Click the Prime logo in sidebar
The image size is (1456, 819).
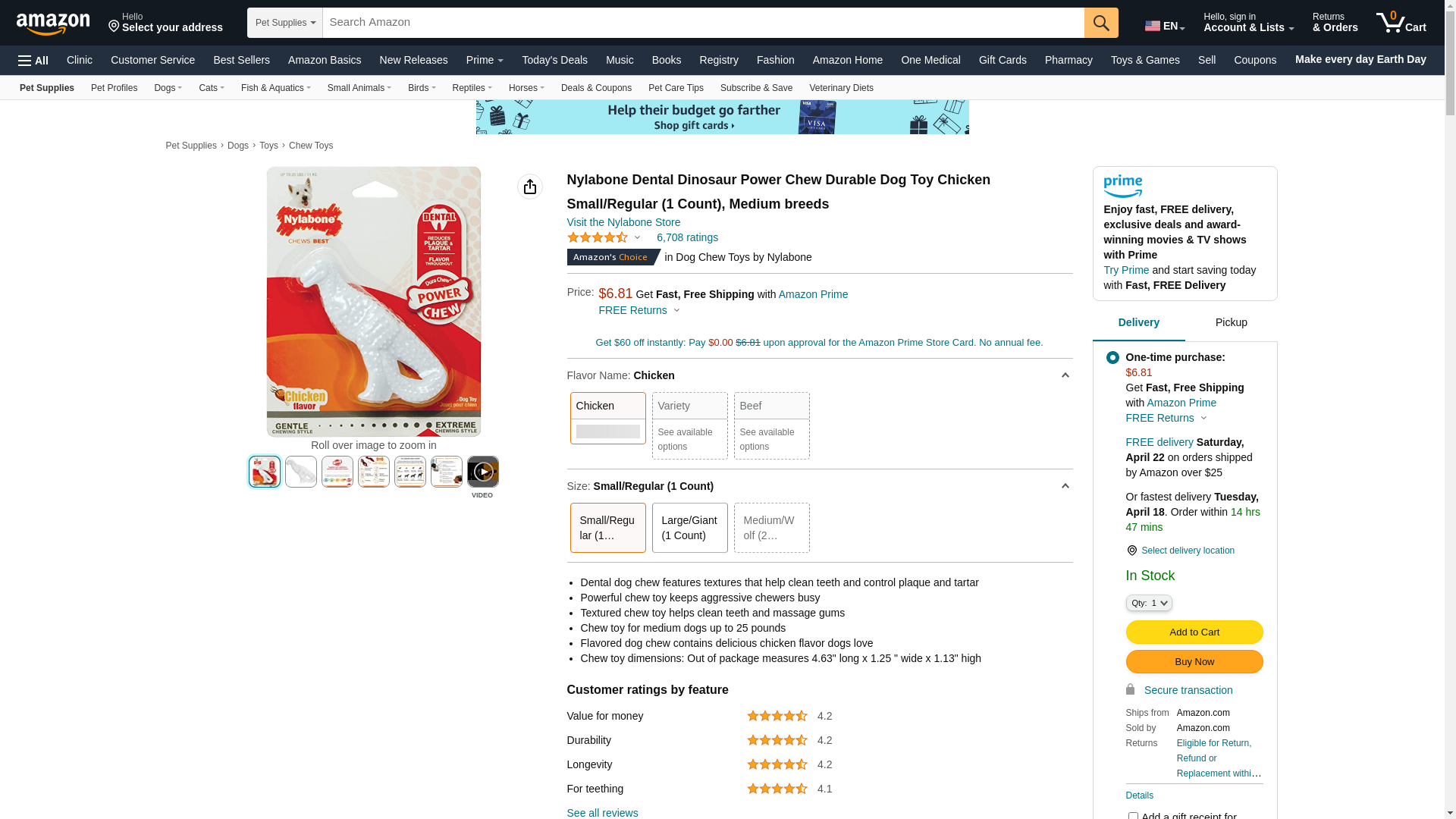coord(1123,186)
